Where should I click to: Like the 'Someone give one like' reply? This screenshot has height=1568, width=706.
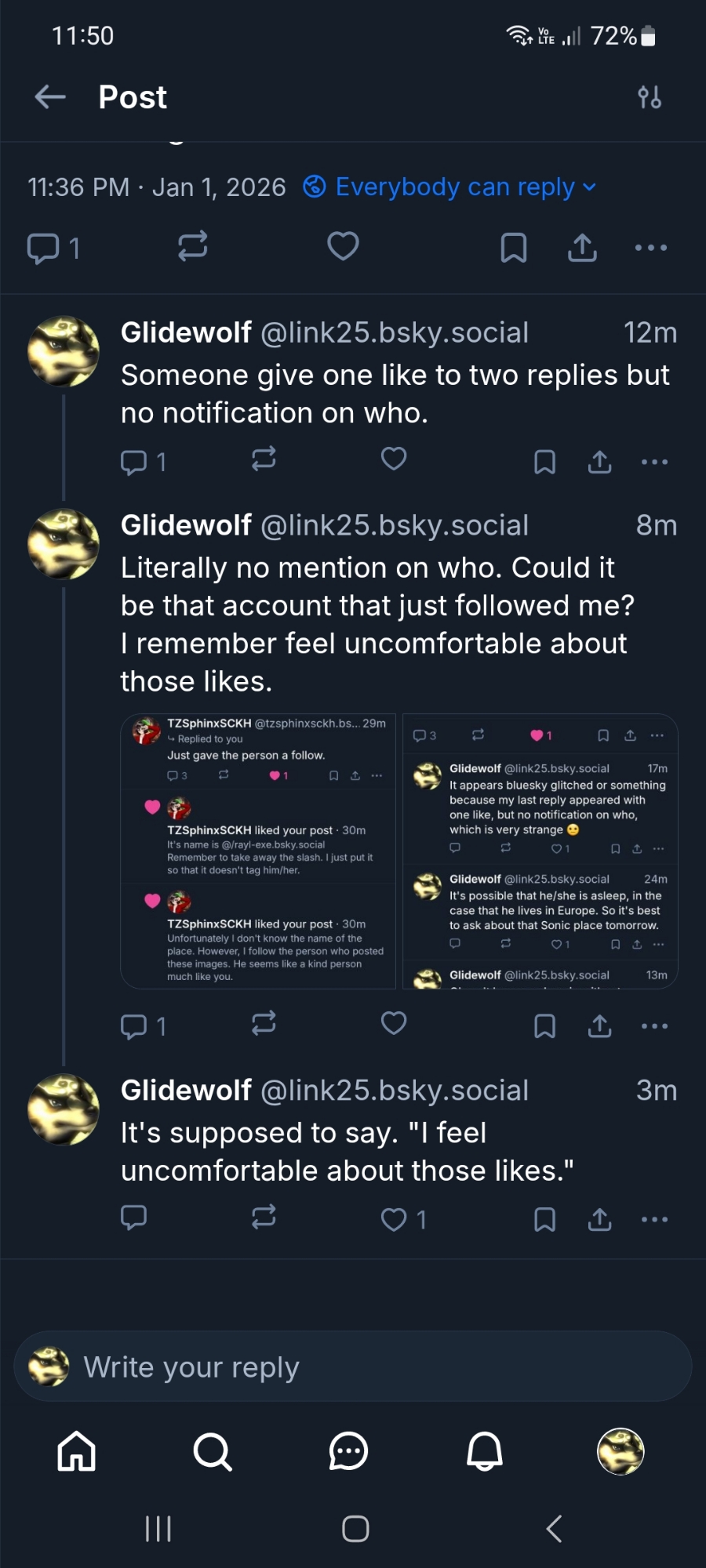tap(394, 459)
